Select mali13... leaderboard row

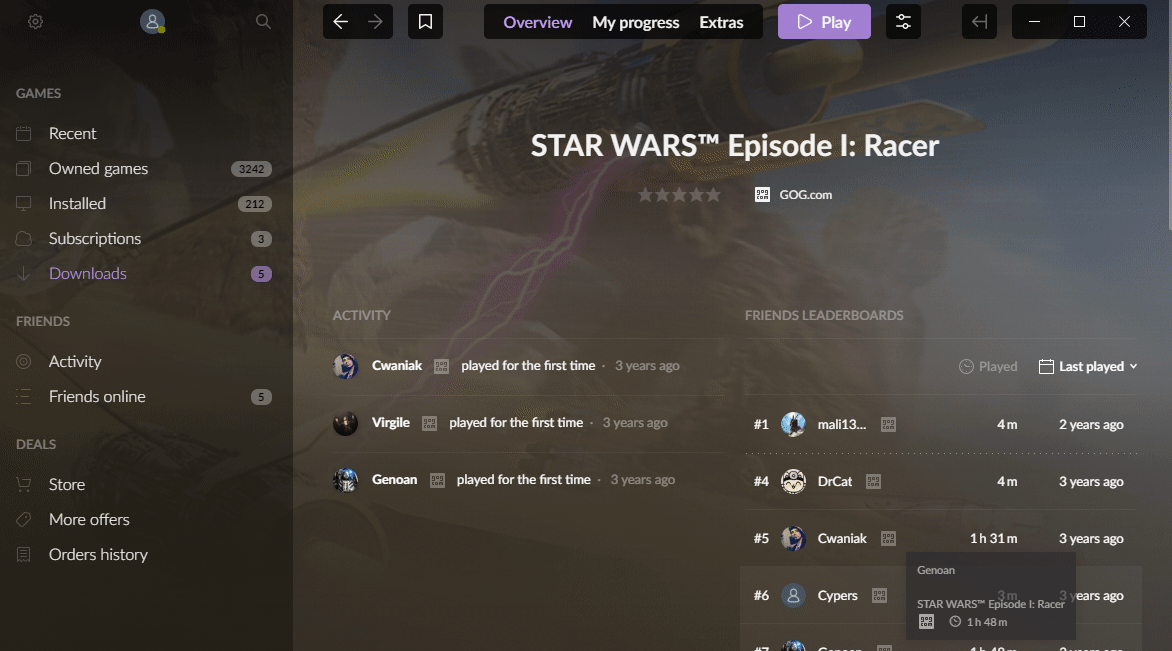pyautogui.click(x=941, y=425)
